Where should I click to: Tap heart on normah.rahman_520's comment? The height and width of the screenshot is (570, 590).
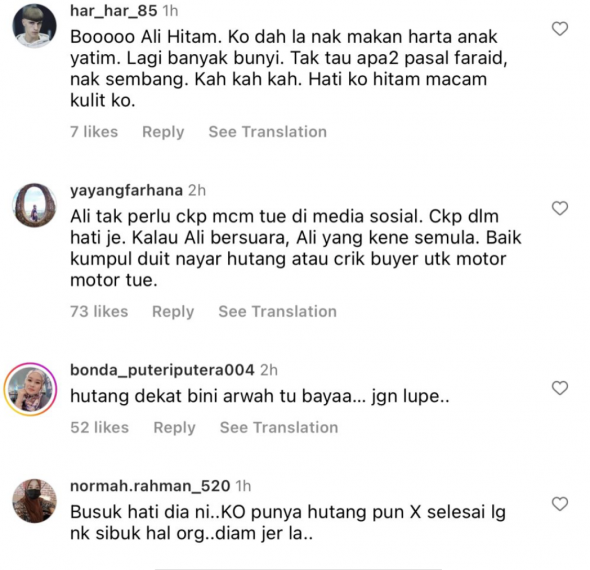[560, 504]
